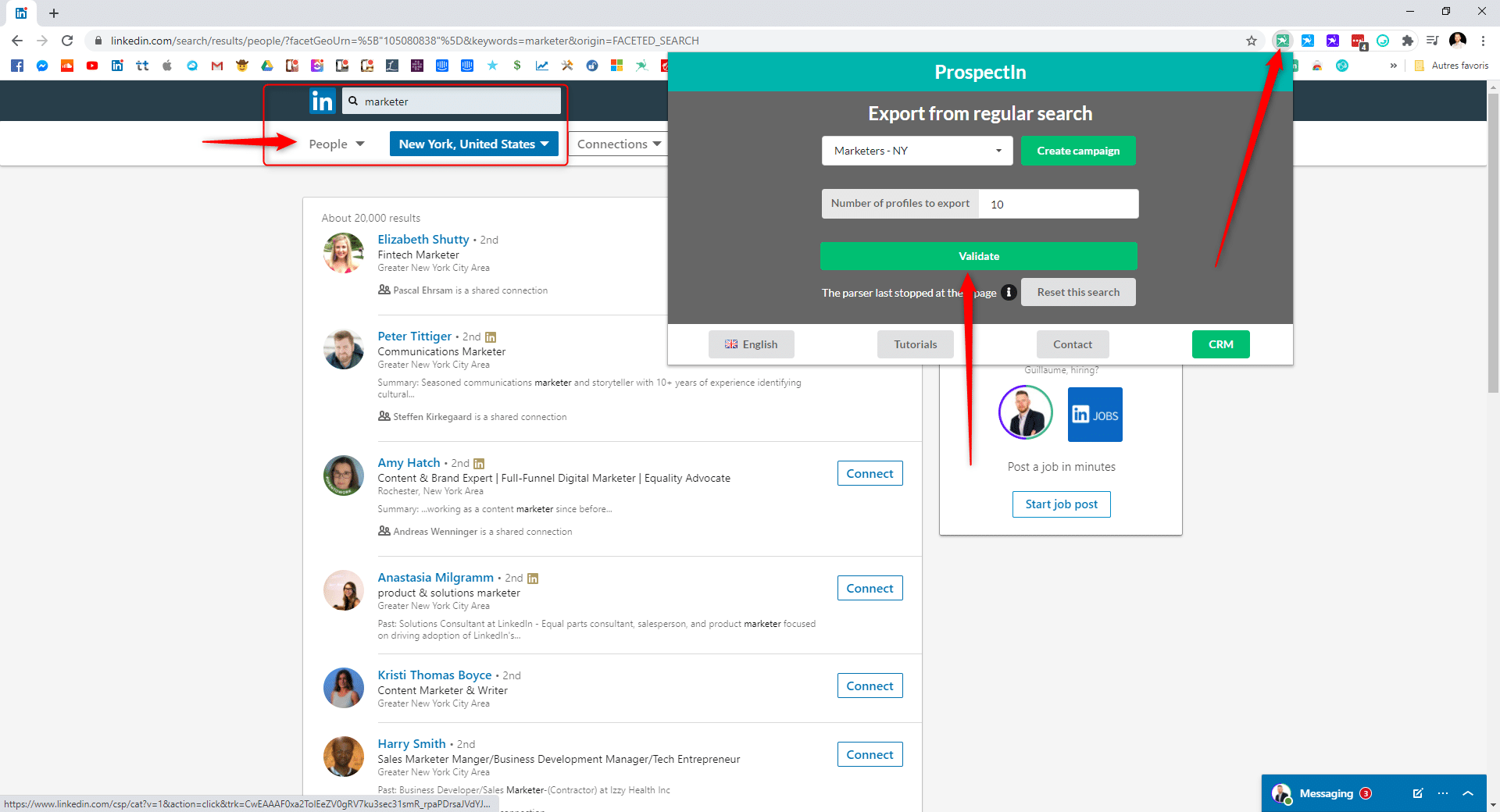The width and height of the screenshot is (1500, 812).
Task: Click the green Validate button
Action: (979, 256)
